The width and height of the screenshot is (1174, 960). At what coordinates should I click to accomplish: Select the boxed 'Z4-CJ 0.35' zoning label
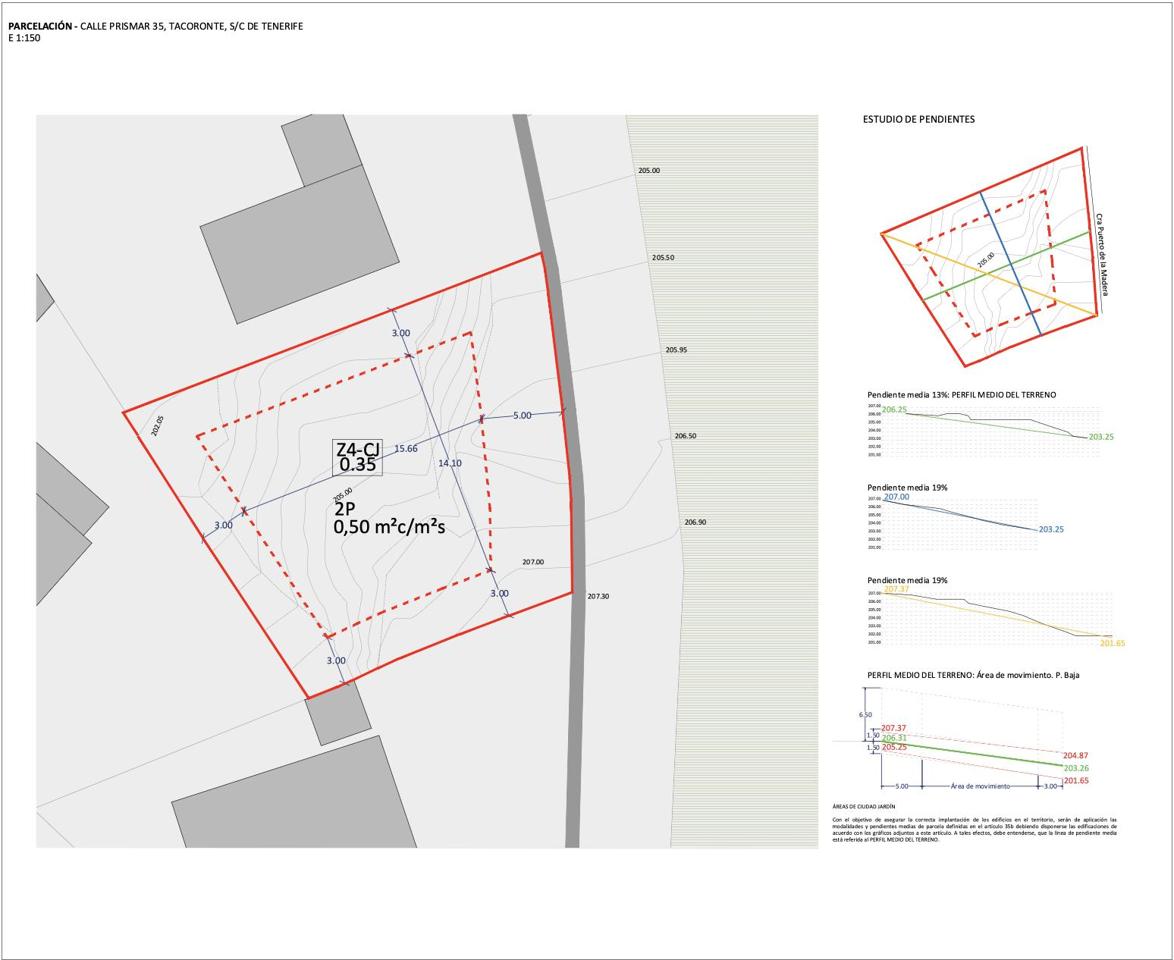[358, 458]
